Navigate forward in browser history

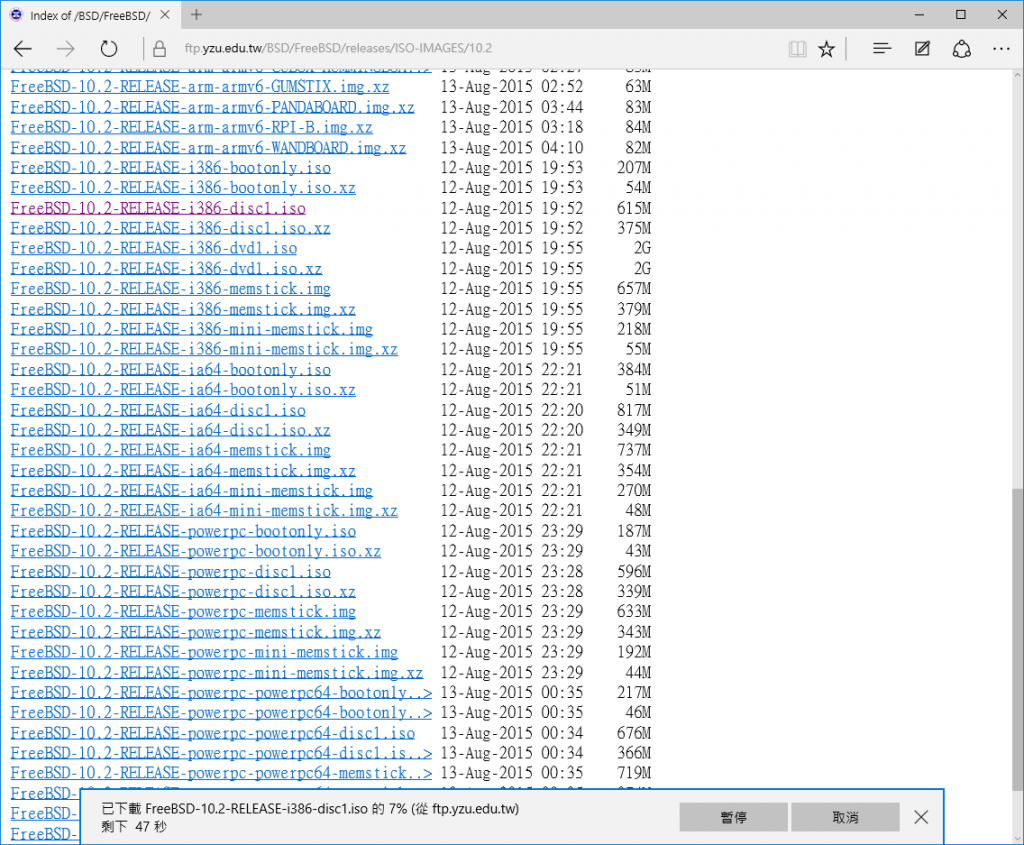click(x=65, y=47)
